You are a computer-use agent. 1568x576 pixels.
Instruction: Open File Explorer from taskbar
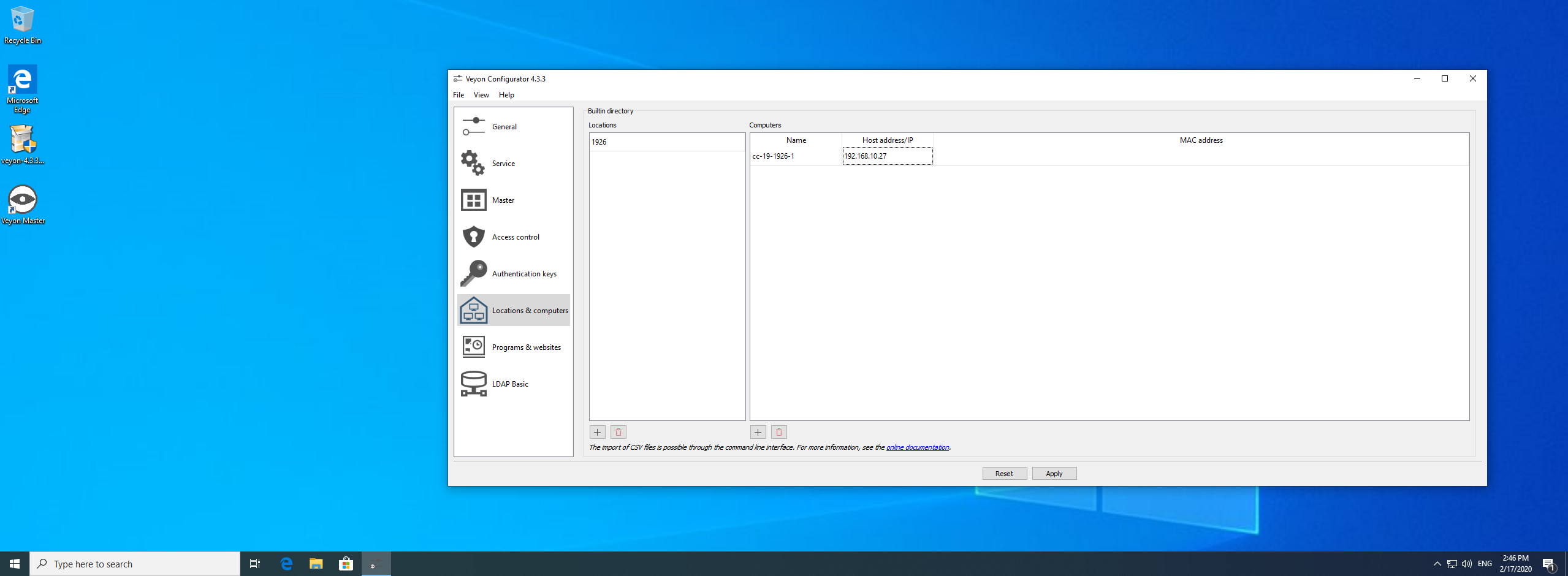pyautogui.click(x=316, y=564)
